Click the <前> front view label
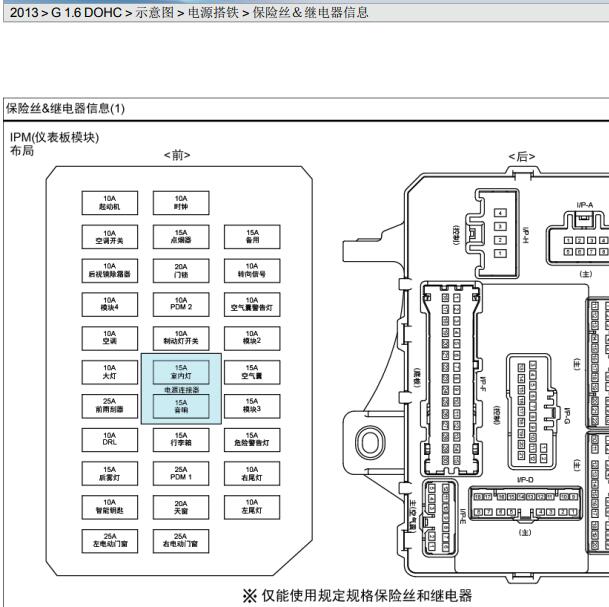Screen dimensions: 609x607 tap(177, 155)
